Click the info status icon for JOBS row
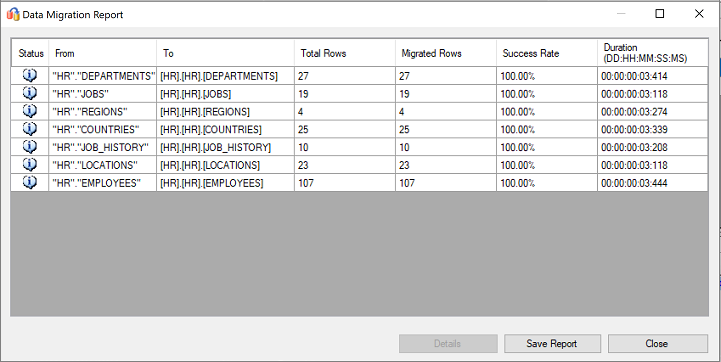Image resolution: width=721 pixels, height=362 pixels. coord(30,93)
